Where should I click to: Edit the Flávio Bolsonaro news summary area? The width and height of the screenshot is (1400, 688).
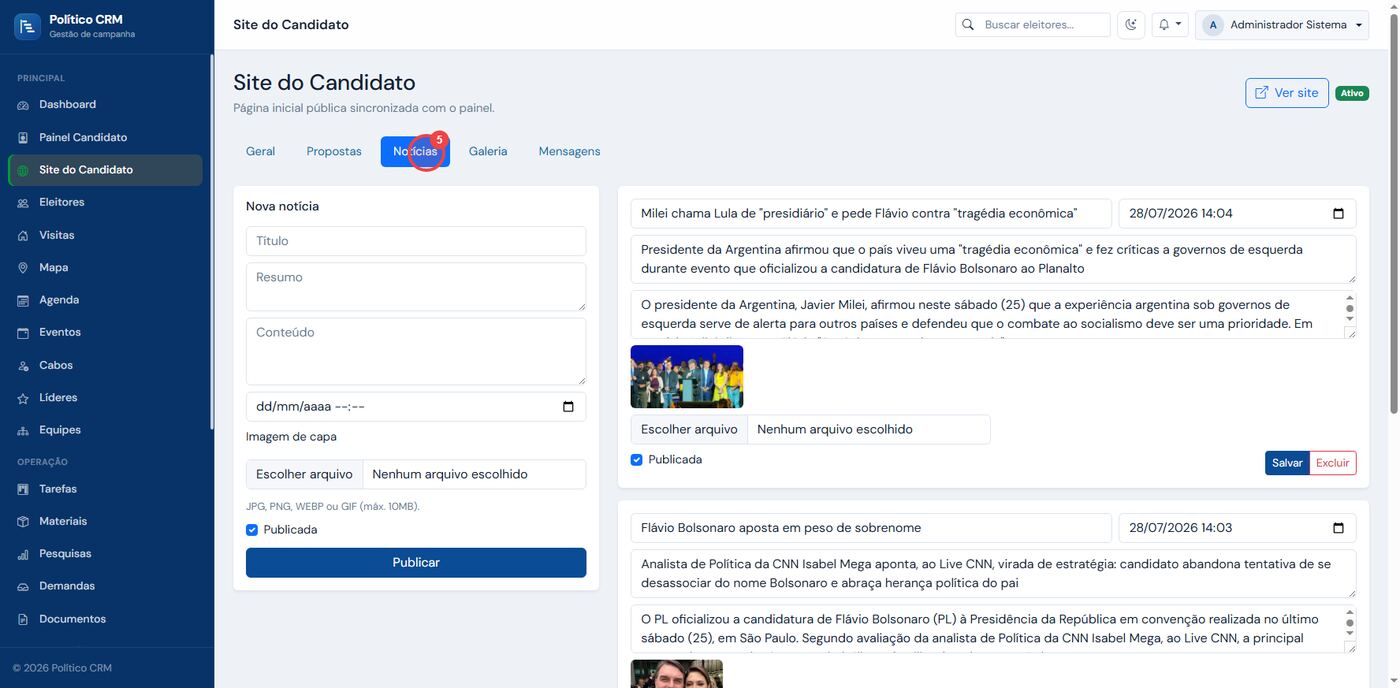click(x=994, y=574)
